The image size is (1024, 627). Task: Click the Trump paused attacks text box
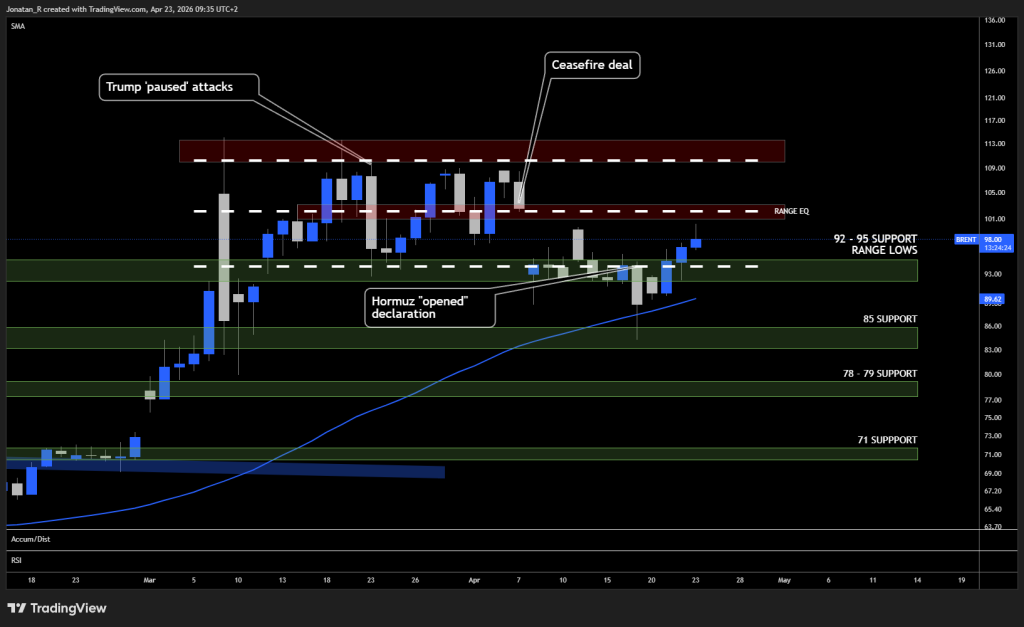pyautogui.click(x=179, y=87)
